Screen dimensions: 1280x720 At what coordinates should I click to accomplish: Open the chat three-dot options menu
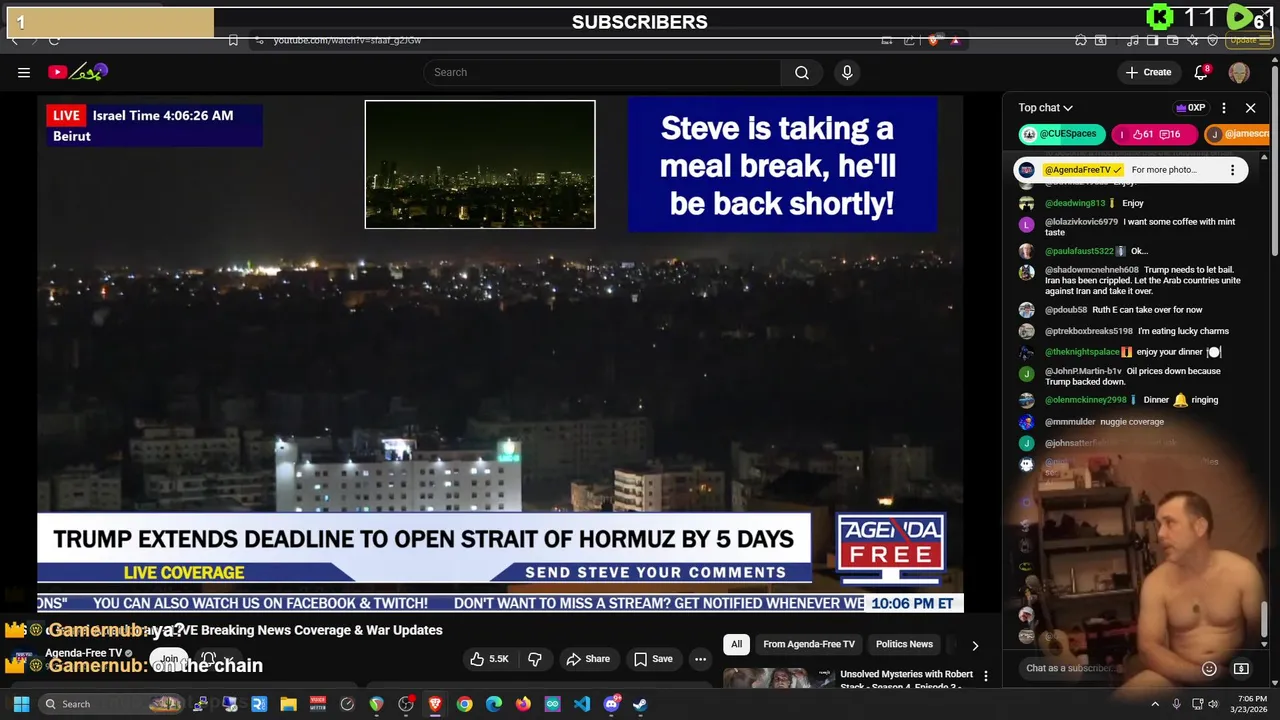click(x=1224, y=108)
